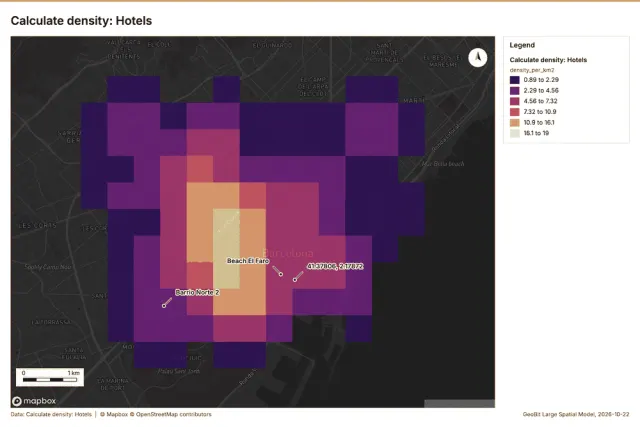The width and height of the screenshot is (640, 427).
Task: Click the 16.1 to 19 range text
Action: 536,133
